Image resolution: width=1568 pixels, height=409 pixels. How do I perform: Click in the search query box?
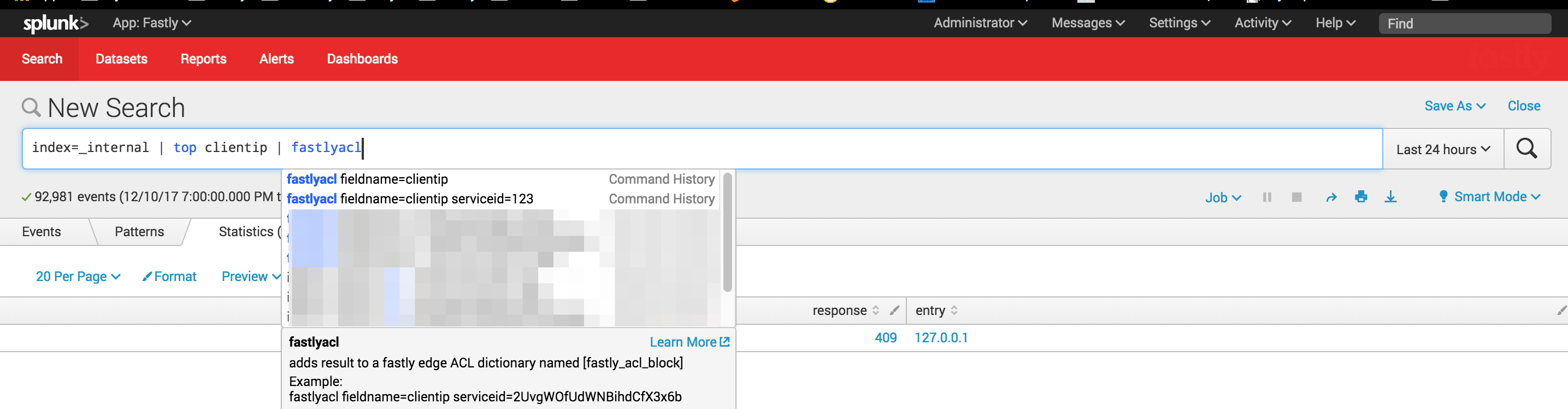tap(702, 149)
